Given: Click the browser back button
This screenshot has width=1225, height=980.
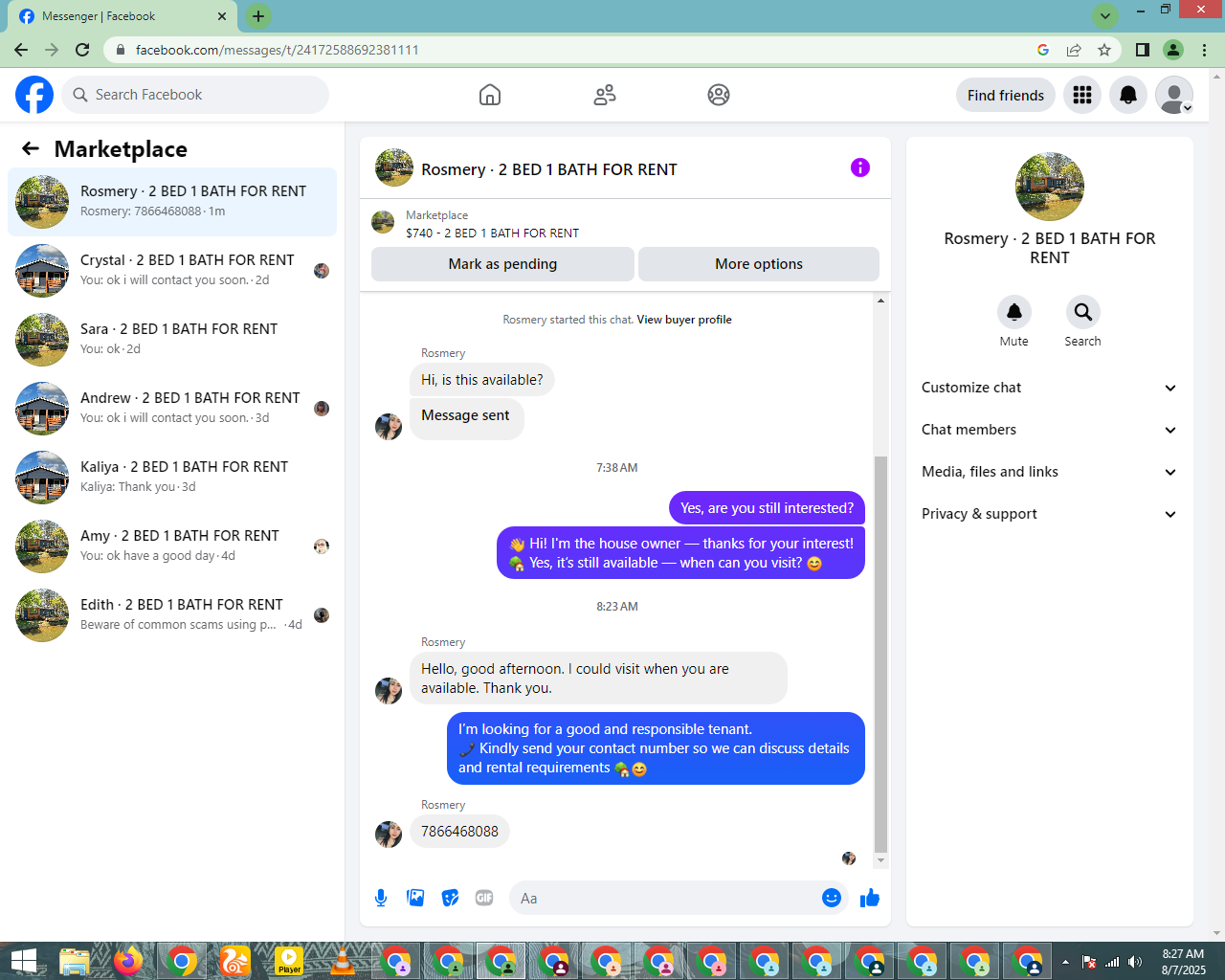Looking at the screenshot, I should click(21, 50).
